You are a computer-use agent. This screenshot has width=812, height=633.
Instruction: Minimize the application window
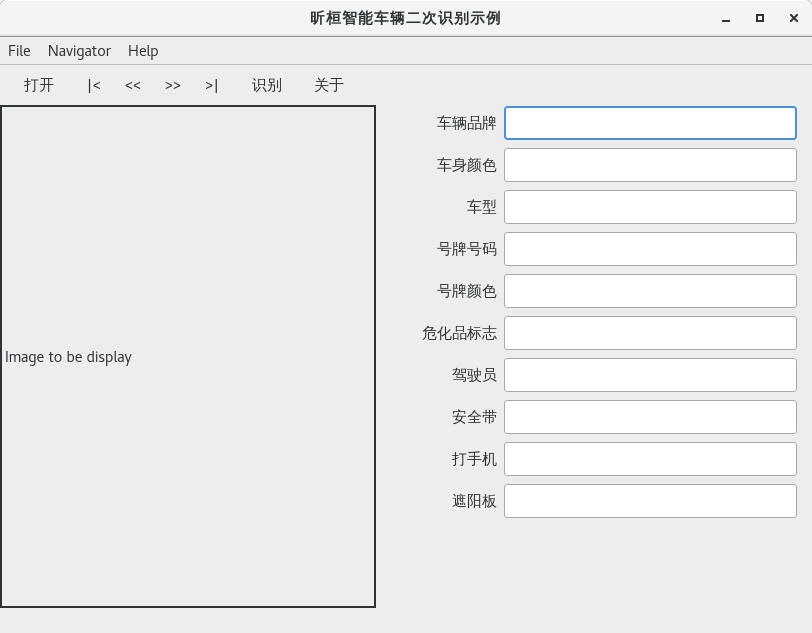point(726,19)
